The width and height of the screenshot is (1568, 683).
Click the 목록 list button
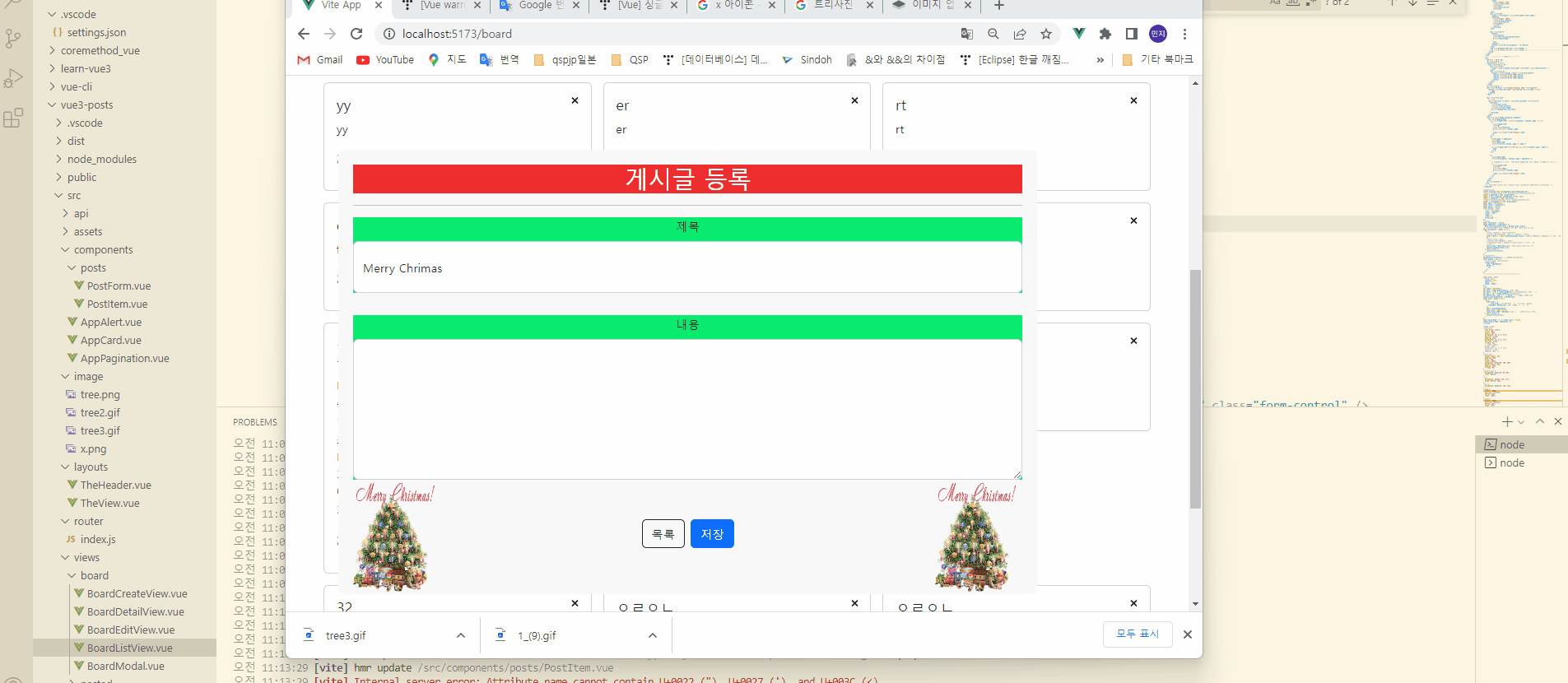click(663, 534)
